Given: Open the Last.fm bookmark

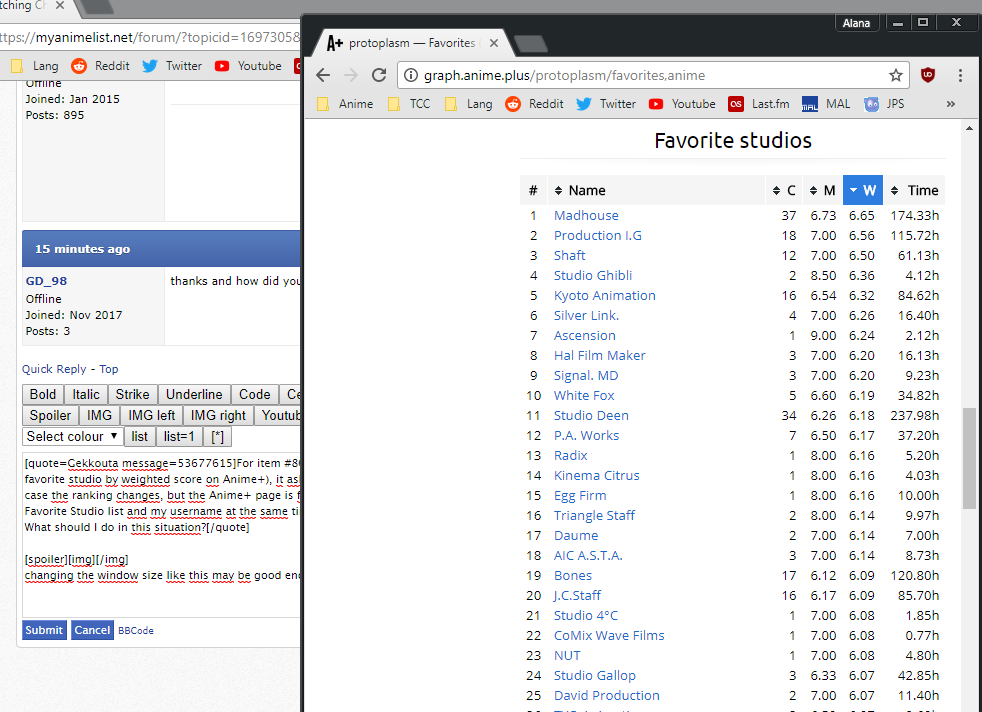Looking at the screenshot, I should tap(758, 104).
